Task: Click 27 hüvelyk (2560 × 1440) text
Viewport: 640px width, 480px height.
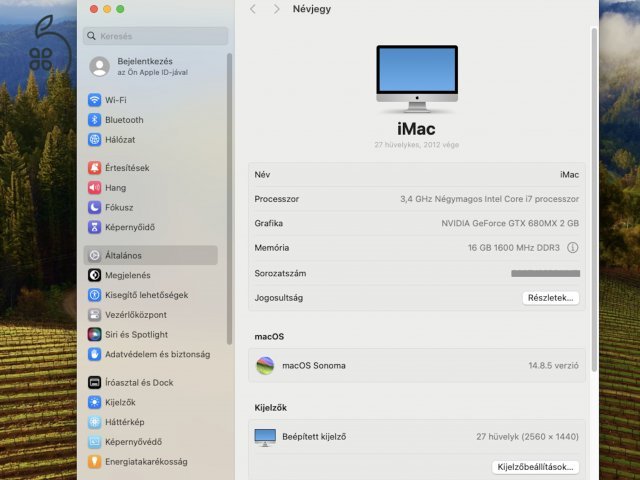Action: [x=527, y=437]
